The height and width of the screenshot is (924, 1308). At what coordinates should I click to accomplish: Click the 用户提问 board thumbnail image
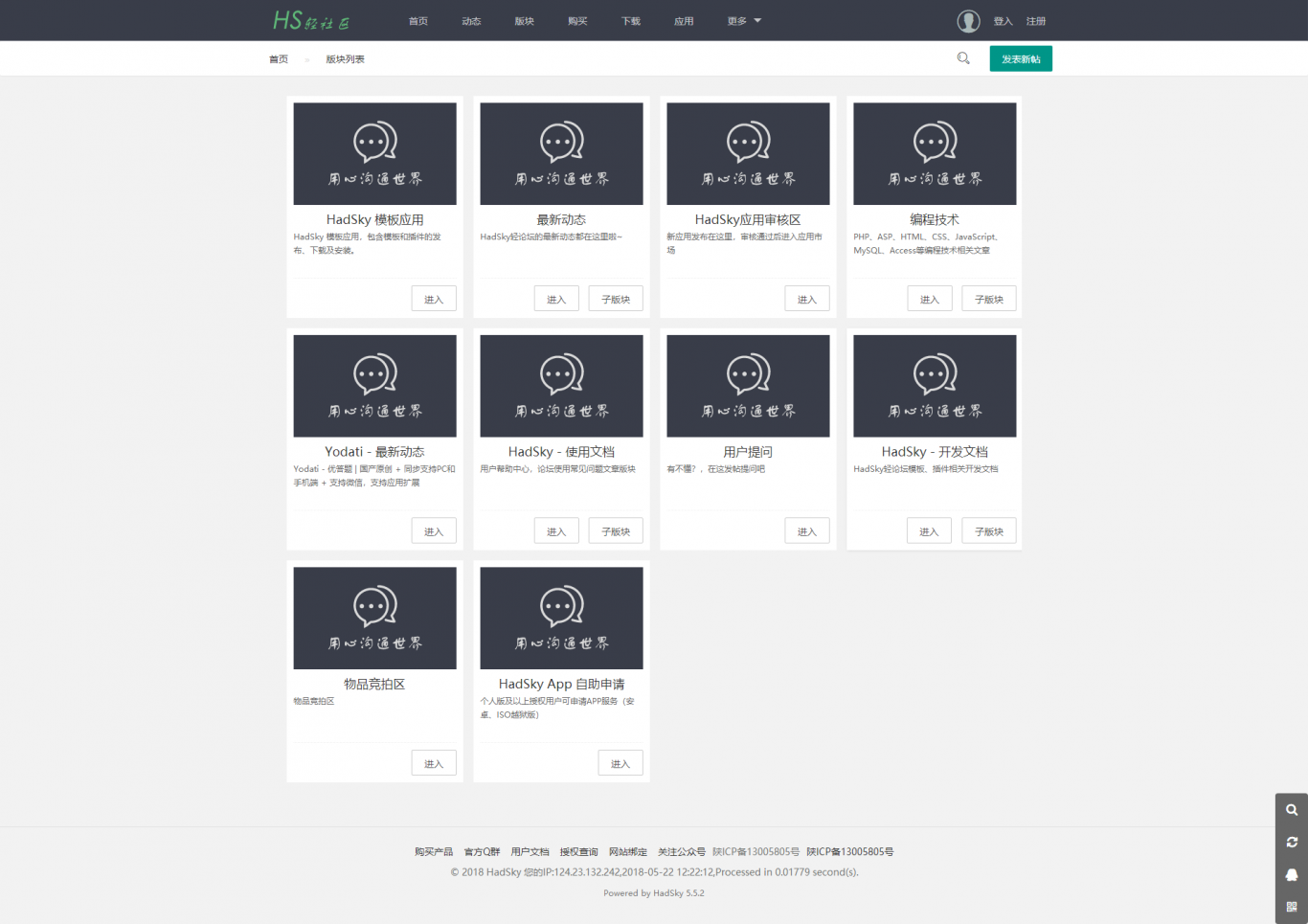[x=748, y=386]
